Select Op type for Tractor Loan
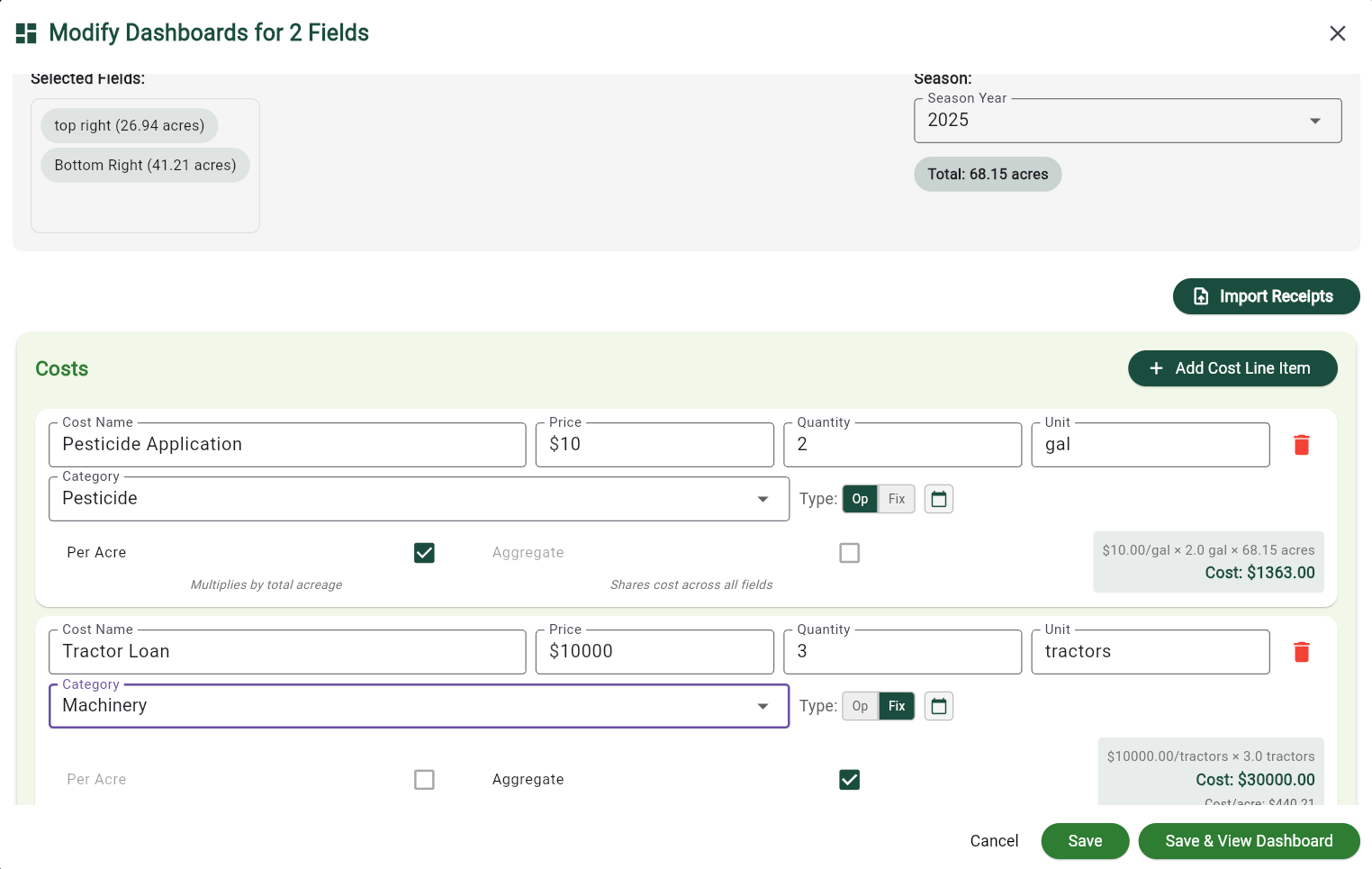This screenshot has height=869, width=1372. 860,705
